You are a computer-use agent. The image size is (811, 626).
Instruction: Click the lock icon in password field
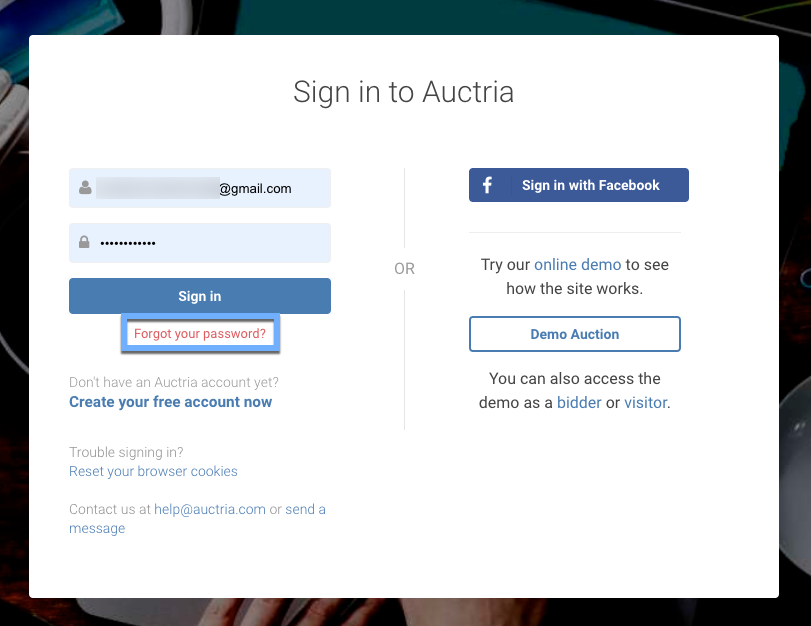point(85,242)
